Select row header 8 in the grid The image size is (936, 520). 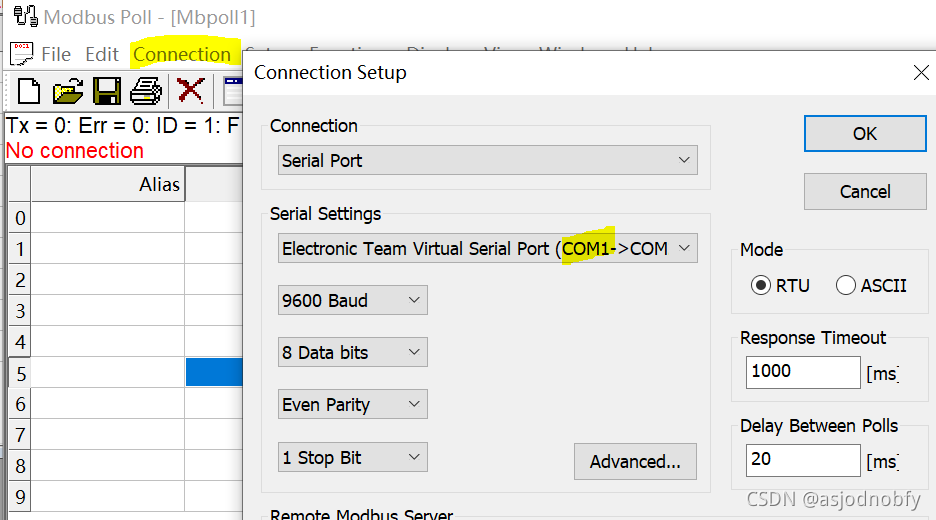20,466
